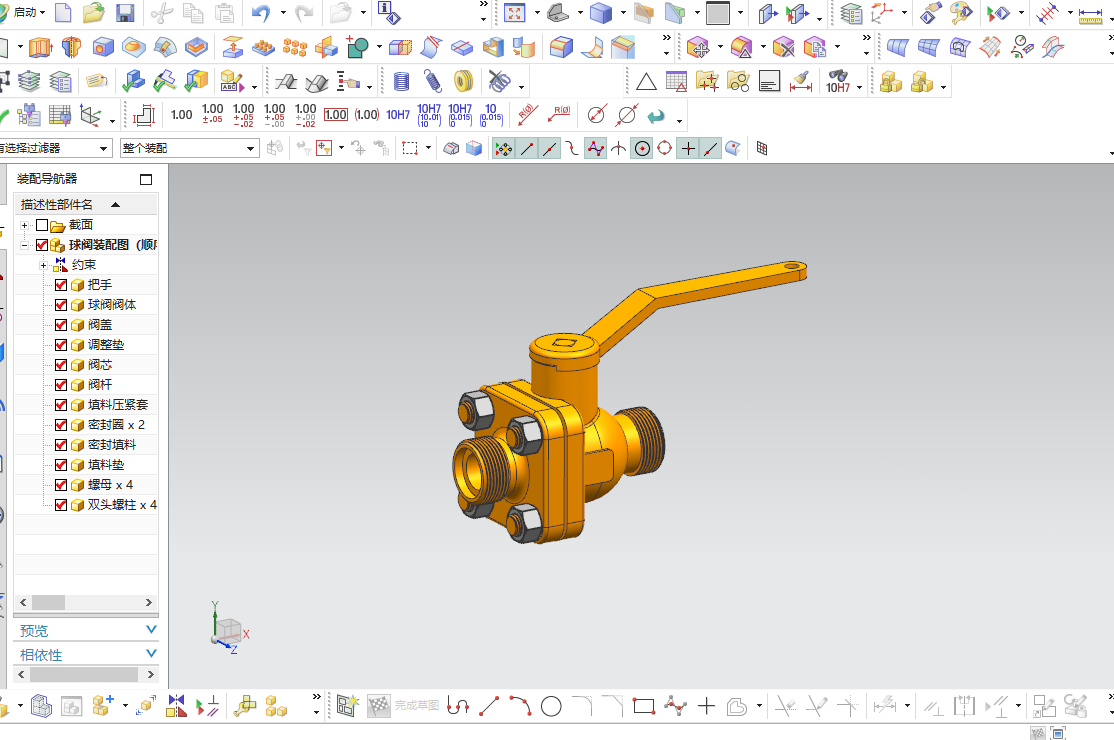Select the boxed 1.00 basic dimension icon
The width and height of the screenshot is (1114, 740).
click(x=335, y=114)
